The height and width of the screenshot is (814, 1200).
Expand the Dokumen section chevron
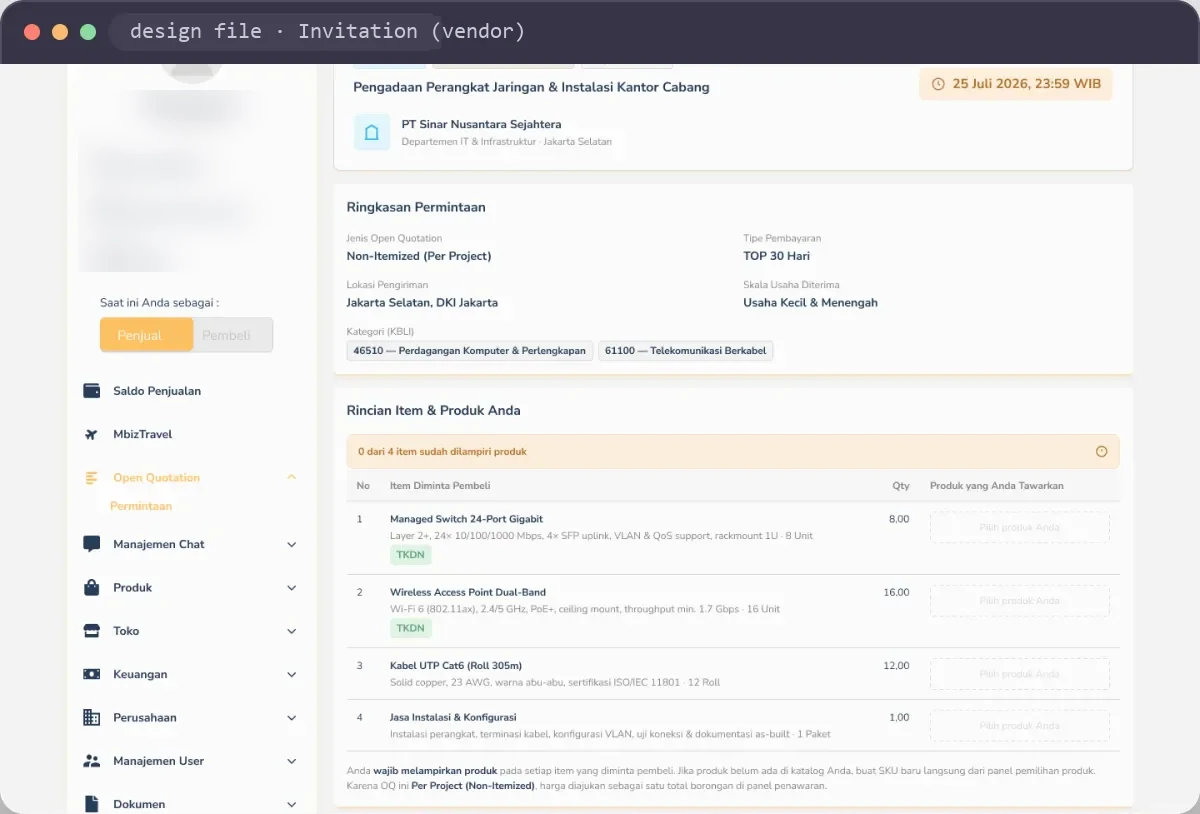tap(292, 805)
